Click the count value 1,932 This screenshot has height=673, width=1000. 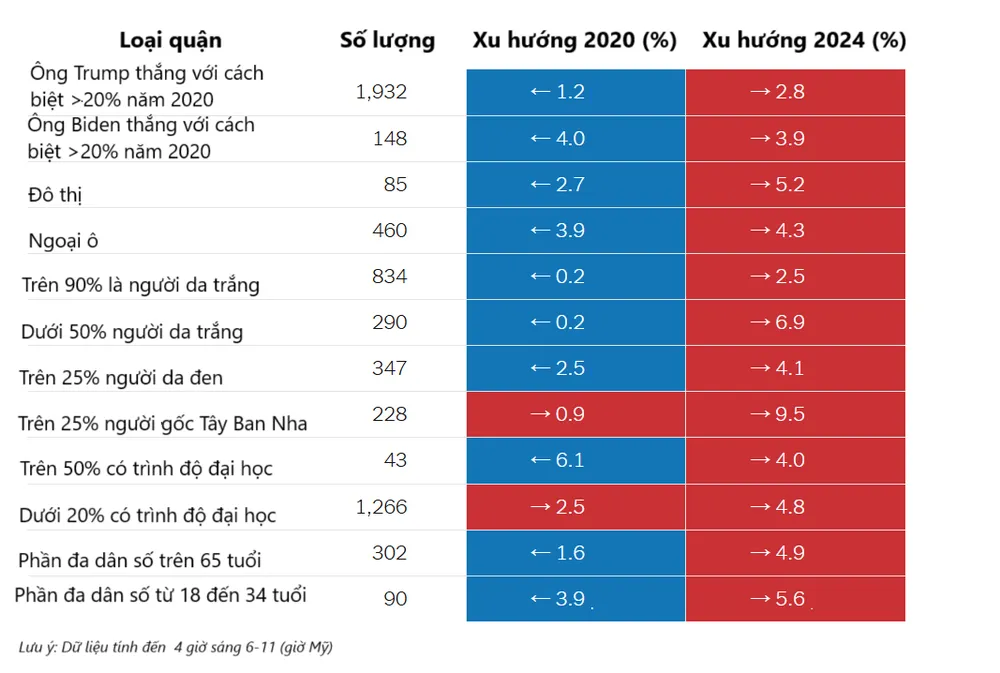[x=381, y=92]
